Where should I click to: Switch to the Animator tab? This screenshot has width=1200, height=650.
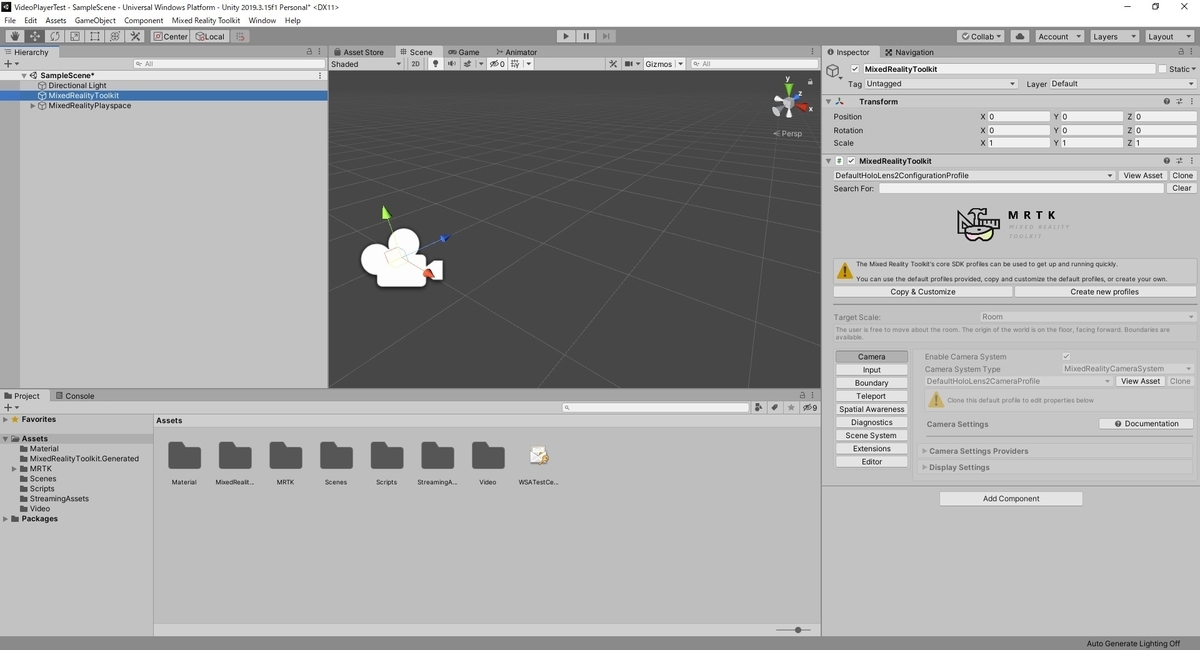(x=515, y=52)
